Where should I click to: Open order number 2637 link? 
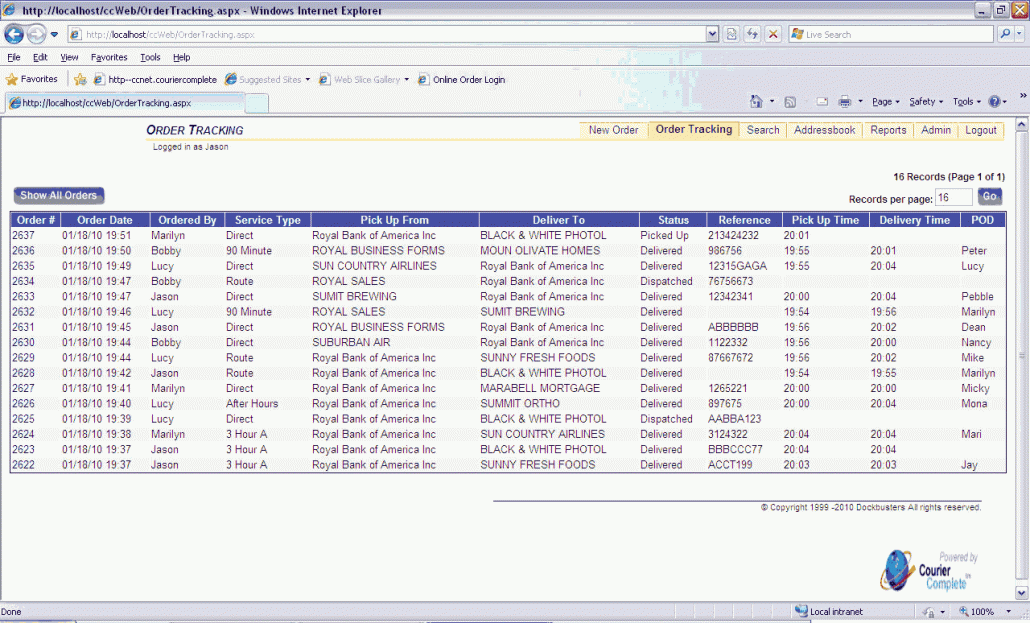[24, 235]
